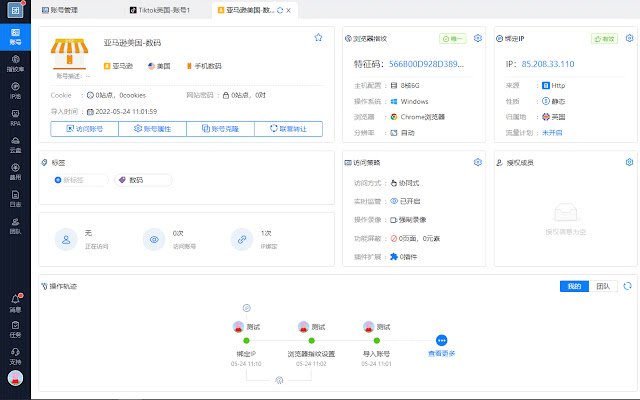
Task: Refresh the 操作轨迹 timeline
Action: pyautogui.click(x=627, y=286)
